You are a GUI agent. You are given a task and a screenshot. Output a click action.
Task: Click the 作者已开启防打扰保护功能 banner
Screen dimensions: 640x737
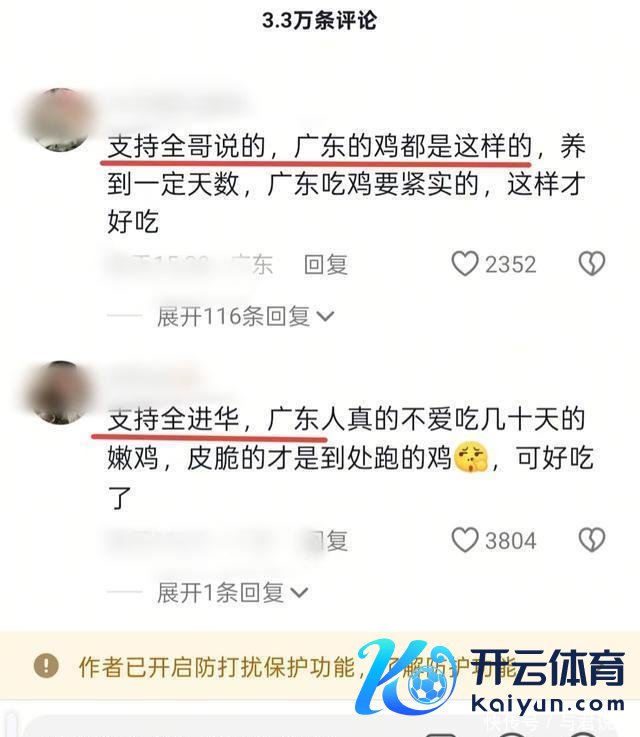pyautogui.click(x=320, y=666)
